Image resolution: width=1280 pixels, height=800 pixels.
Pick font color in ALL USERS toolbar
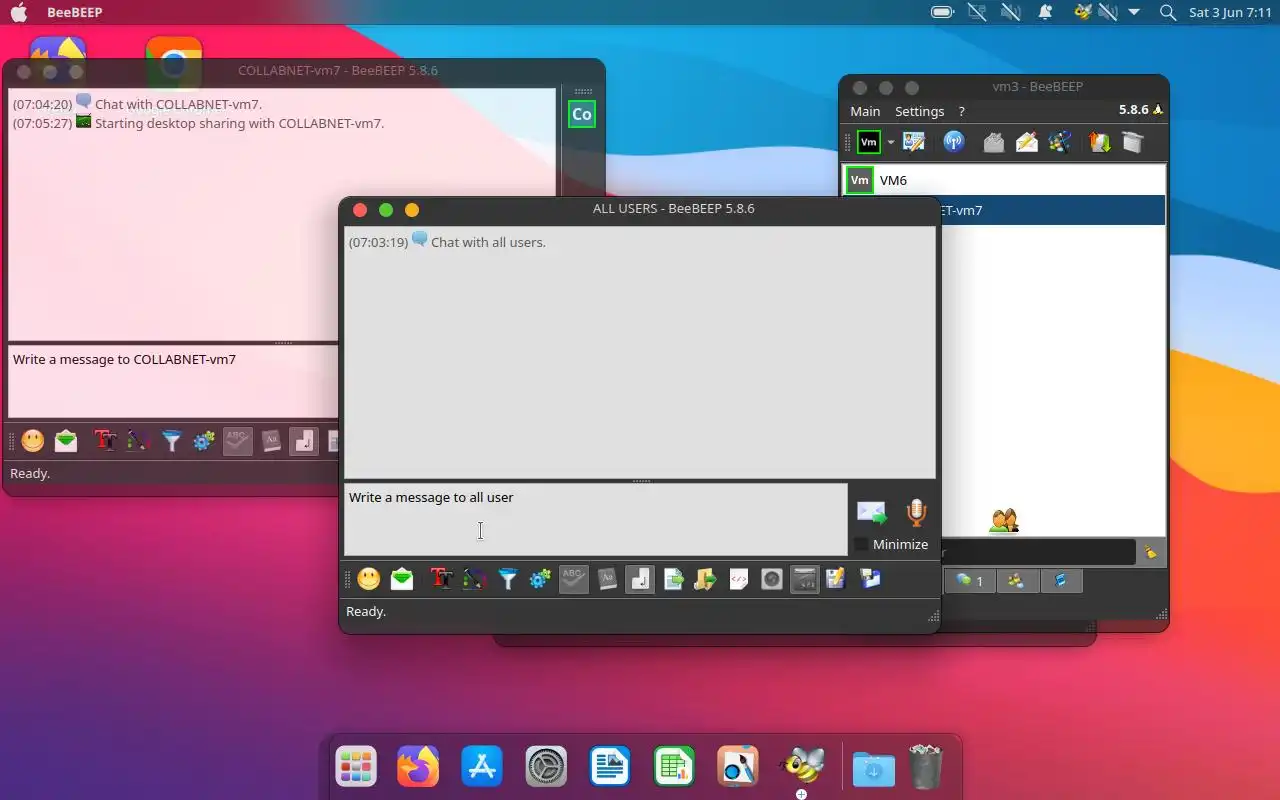coord(474,579)
